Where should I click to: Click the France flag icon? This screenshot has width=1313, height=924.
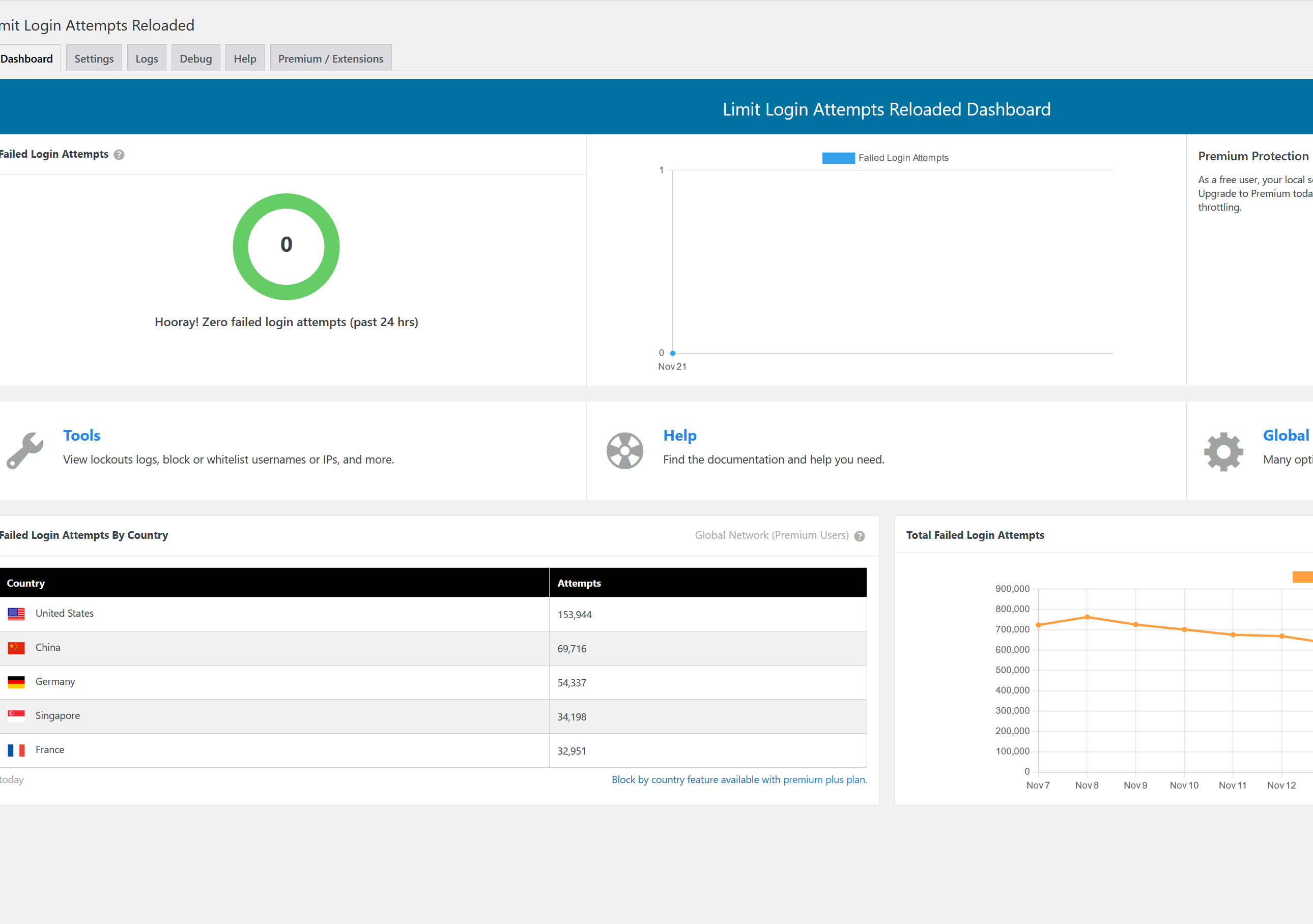point(16,750)
